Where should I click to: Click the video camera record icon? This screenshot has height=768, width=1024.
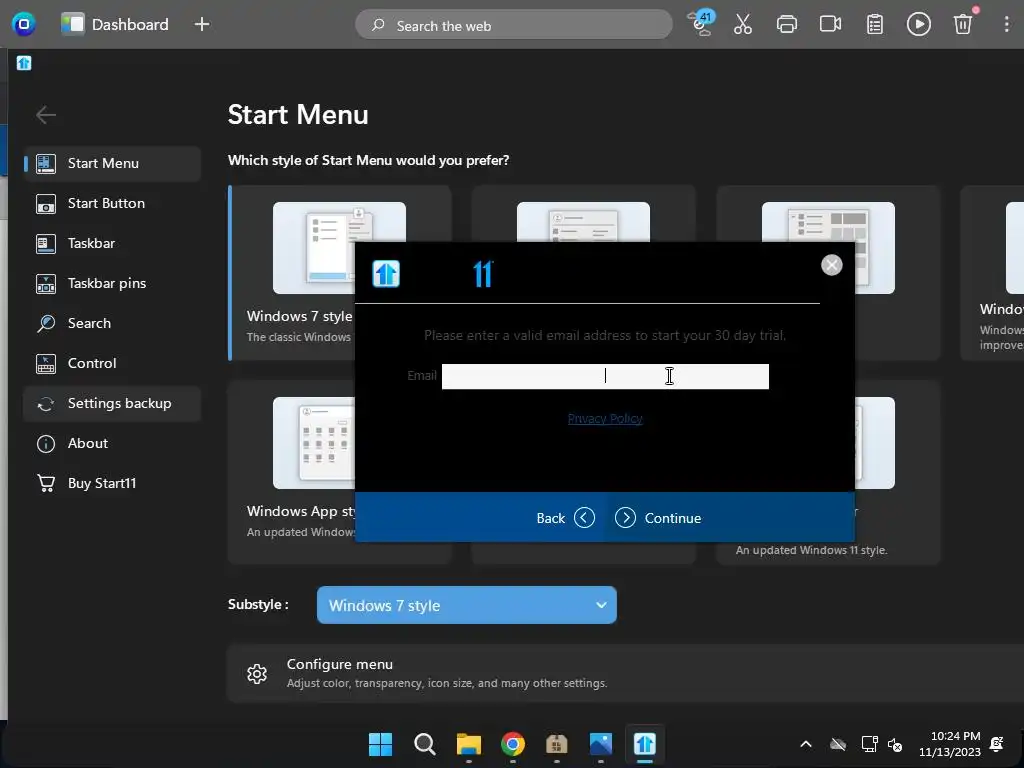click(x=830, y=24)
